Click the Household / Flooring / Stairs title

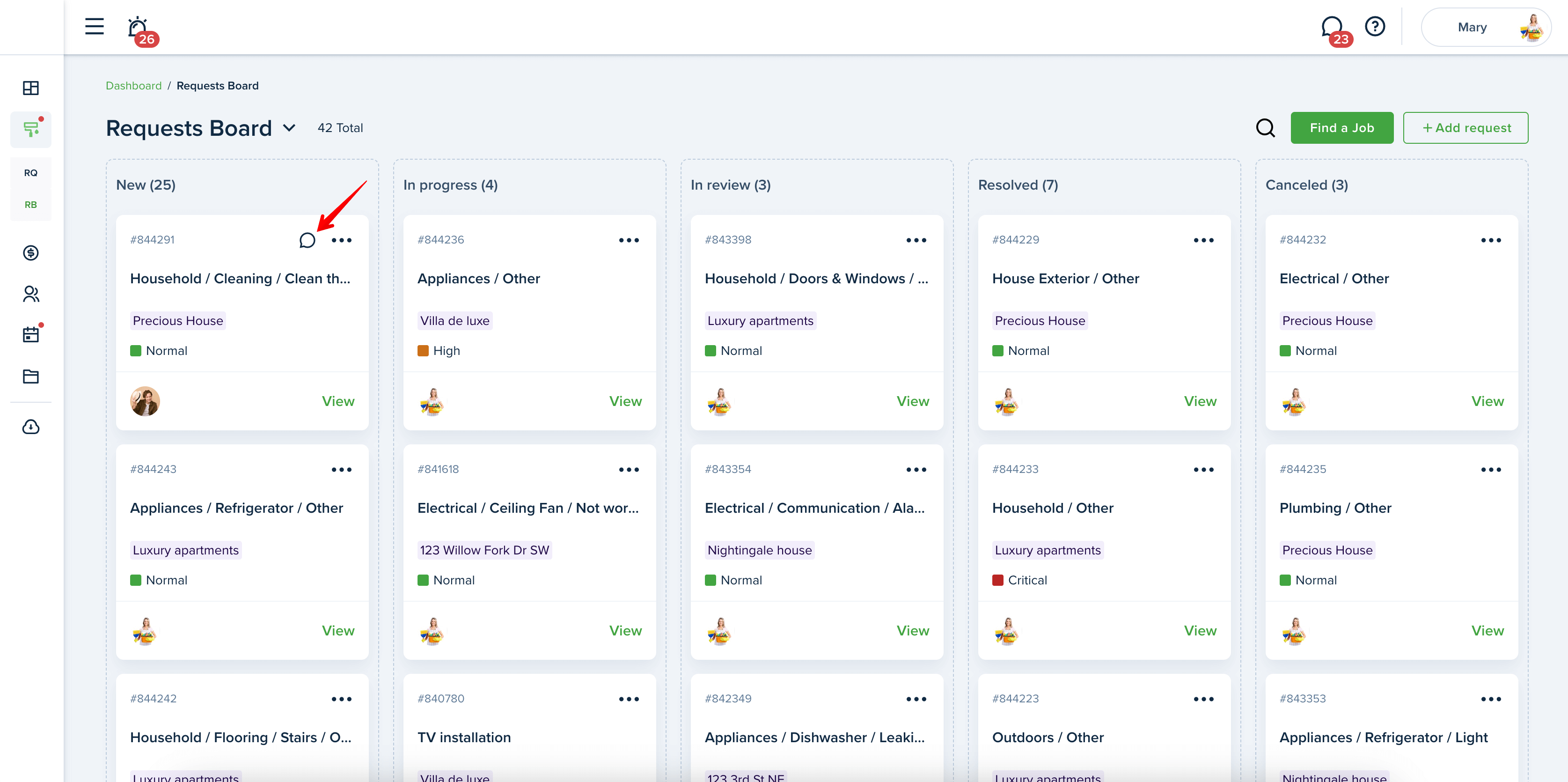(x=241, y=738)
